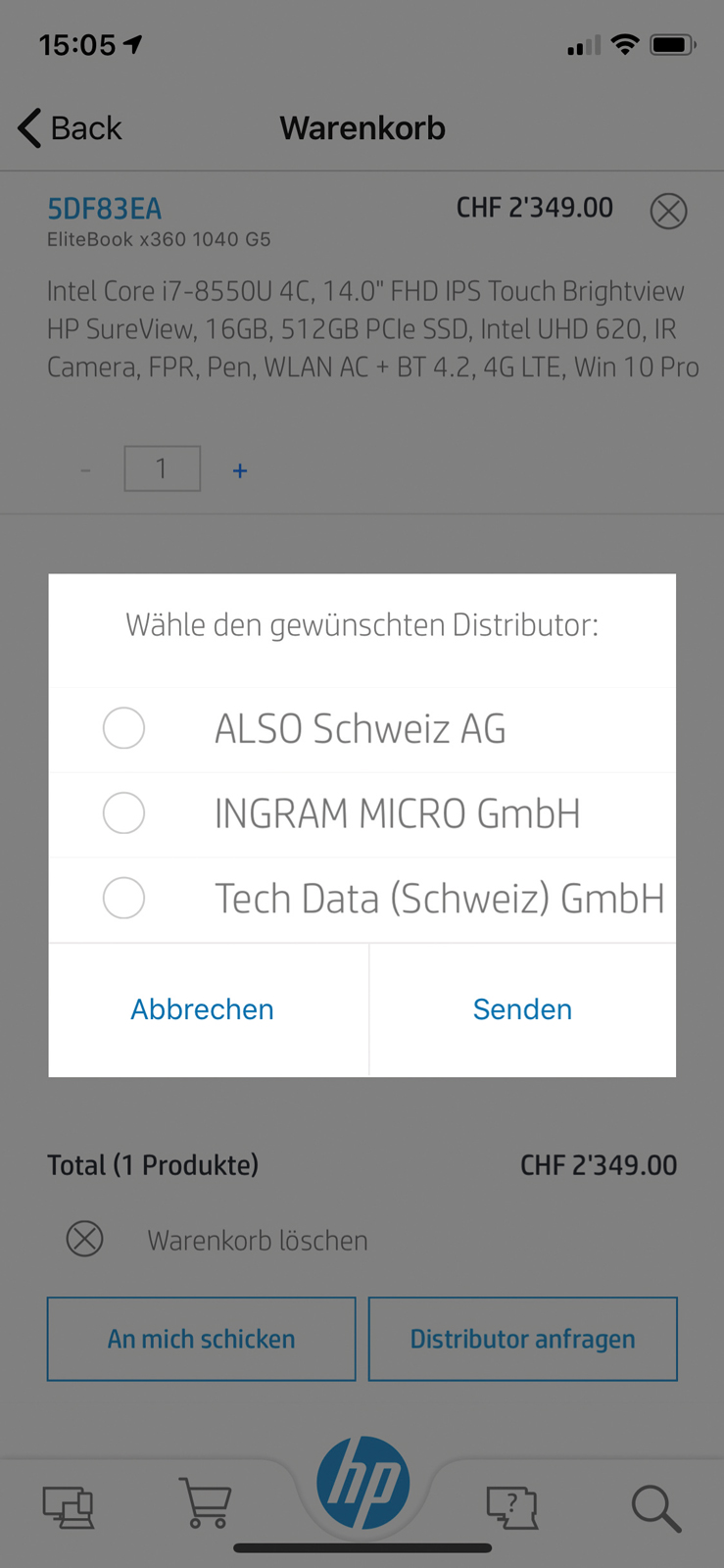Tap the An mich schicken button
Image resolution: width=724 pixels, height=1568 pixels.
(x=201, y=1339)
